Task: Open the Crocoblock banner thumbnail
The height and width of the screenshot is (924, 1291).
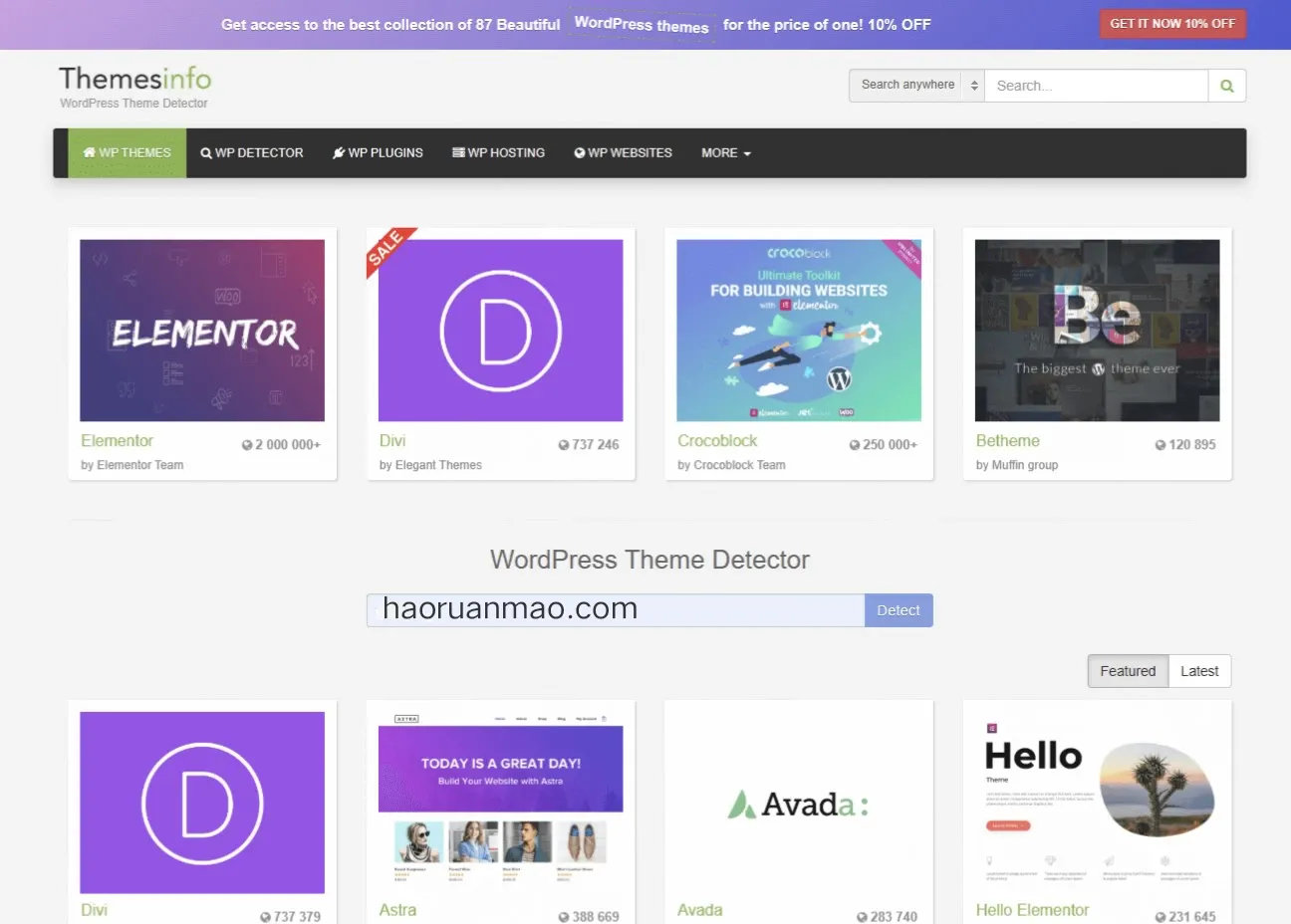Action: click(799, 331)
